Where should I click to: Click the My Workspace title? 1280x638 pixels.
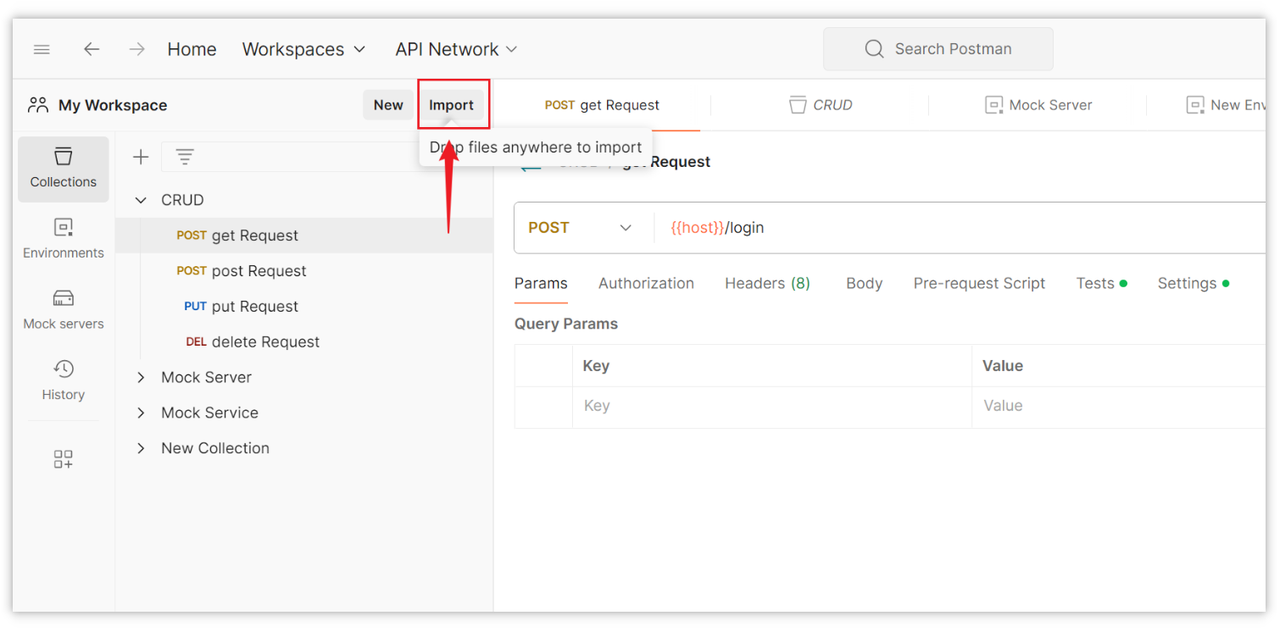pyautogui.click(x=113, y=105)
